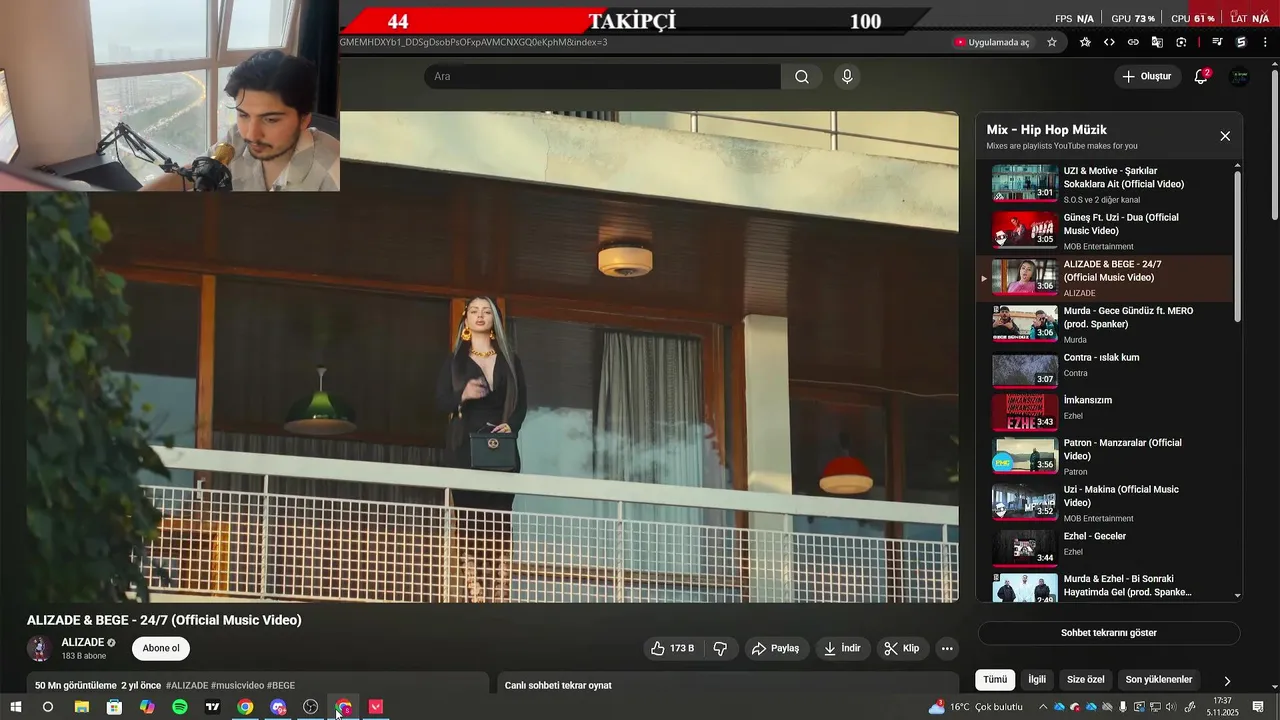The image size is (1280, 720).
Task: Click the search magnifier button
Action: [x=802, y=77]
